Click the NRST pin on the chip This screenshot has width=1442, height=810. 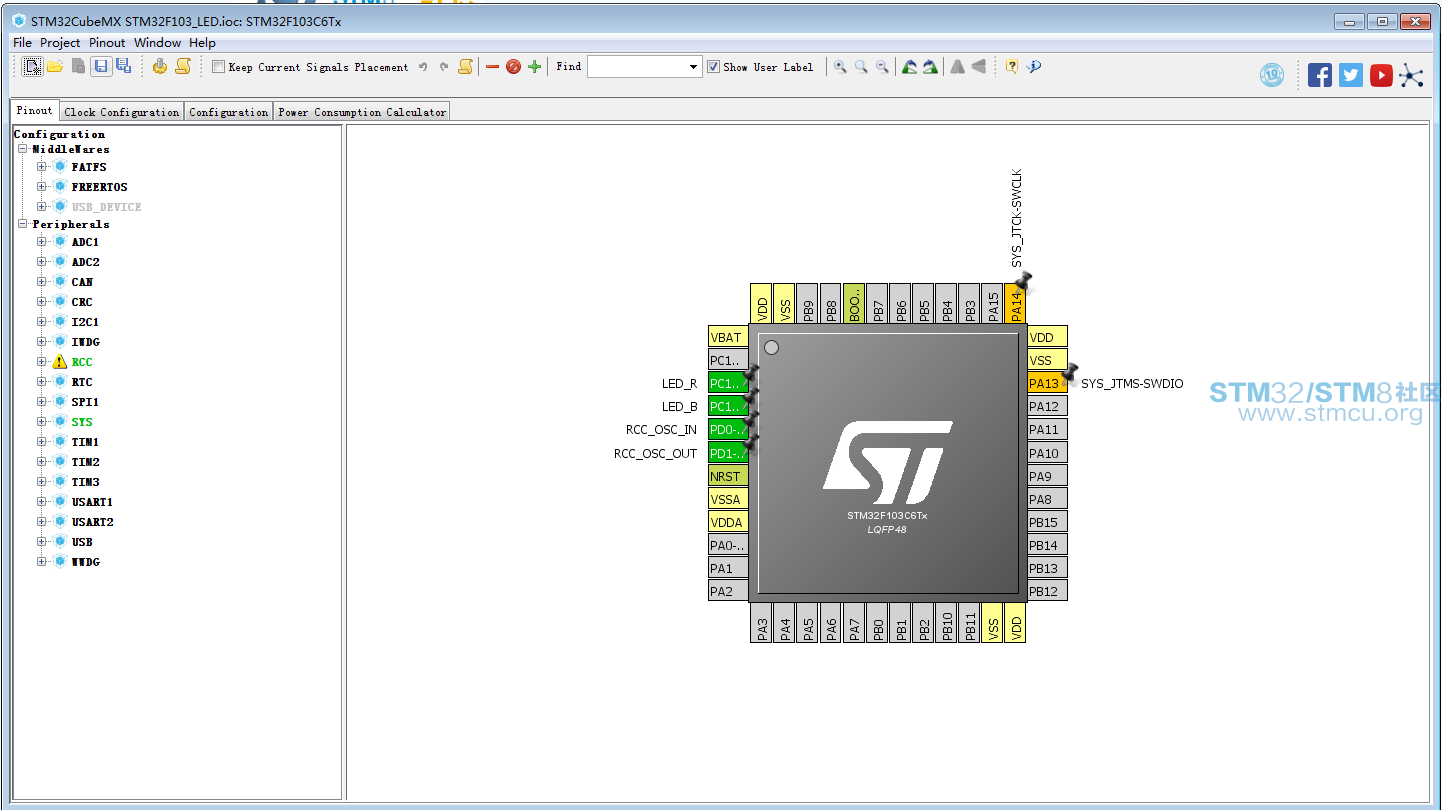tap(728, 476)
